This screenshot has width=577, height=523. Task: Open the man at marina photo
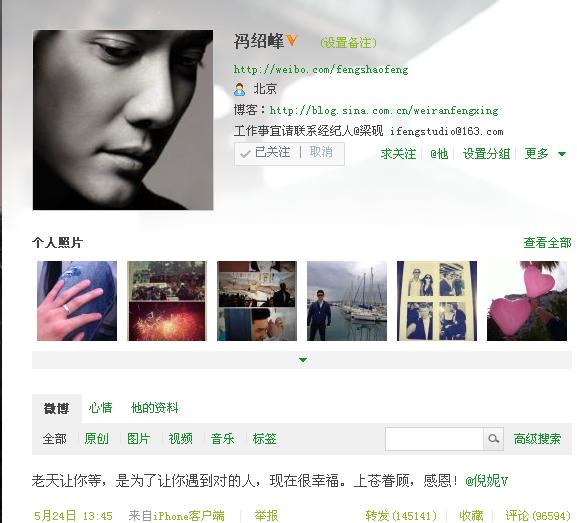click(347, 301)
